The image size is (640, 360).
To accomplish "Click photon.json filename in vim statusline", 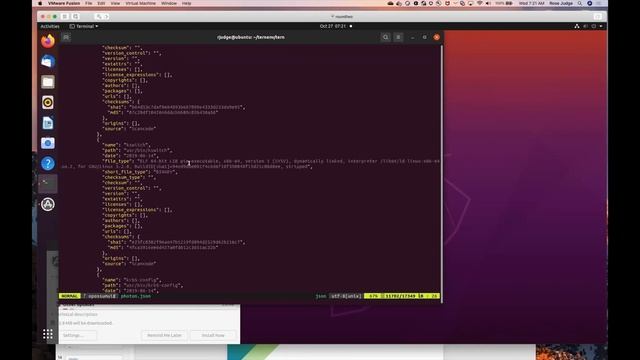I will pos(136,296).
